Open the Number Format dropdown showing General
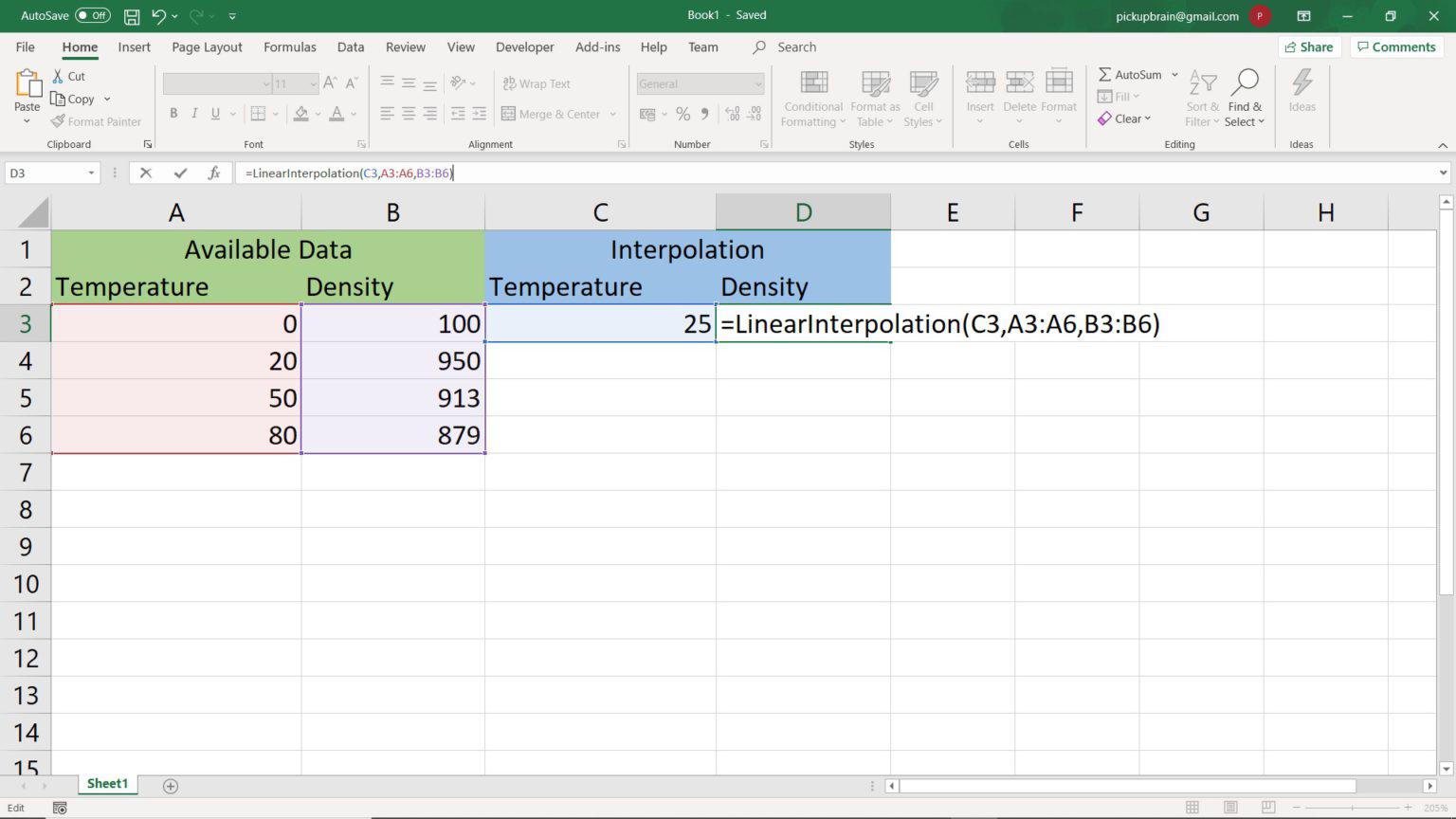1456x819 pixels. (700, 83)
